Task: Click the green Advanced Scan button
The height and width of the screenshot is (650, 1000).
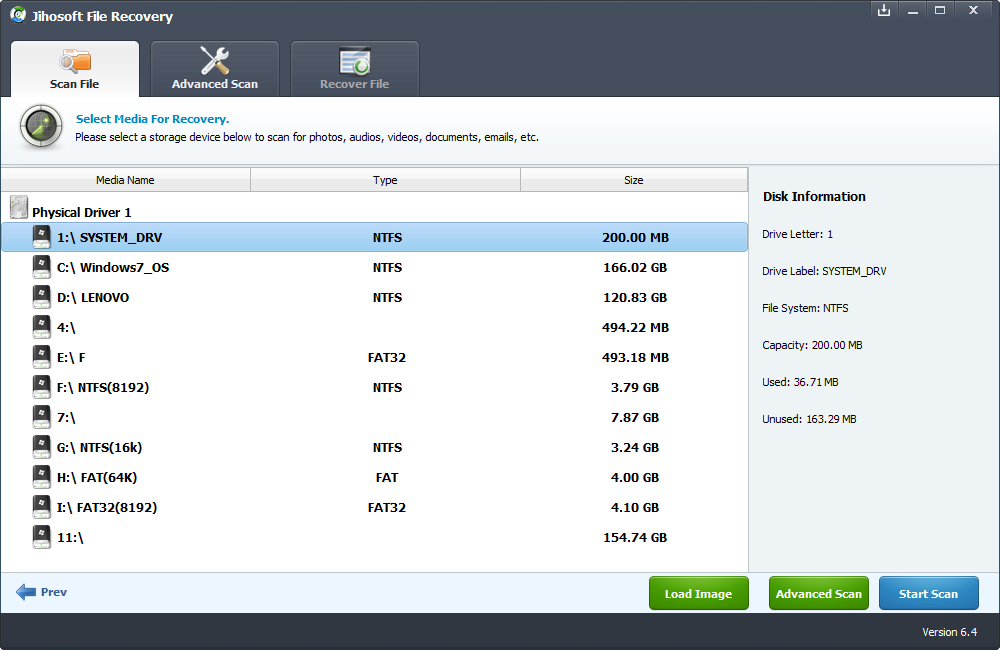Action: click(818, 592)
